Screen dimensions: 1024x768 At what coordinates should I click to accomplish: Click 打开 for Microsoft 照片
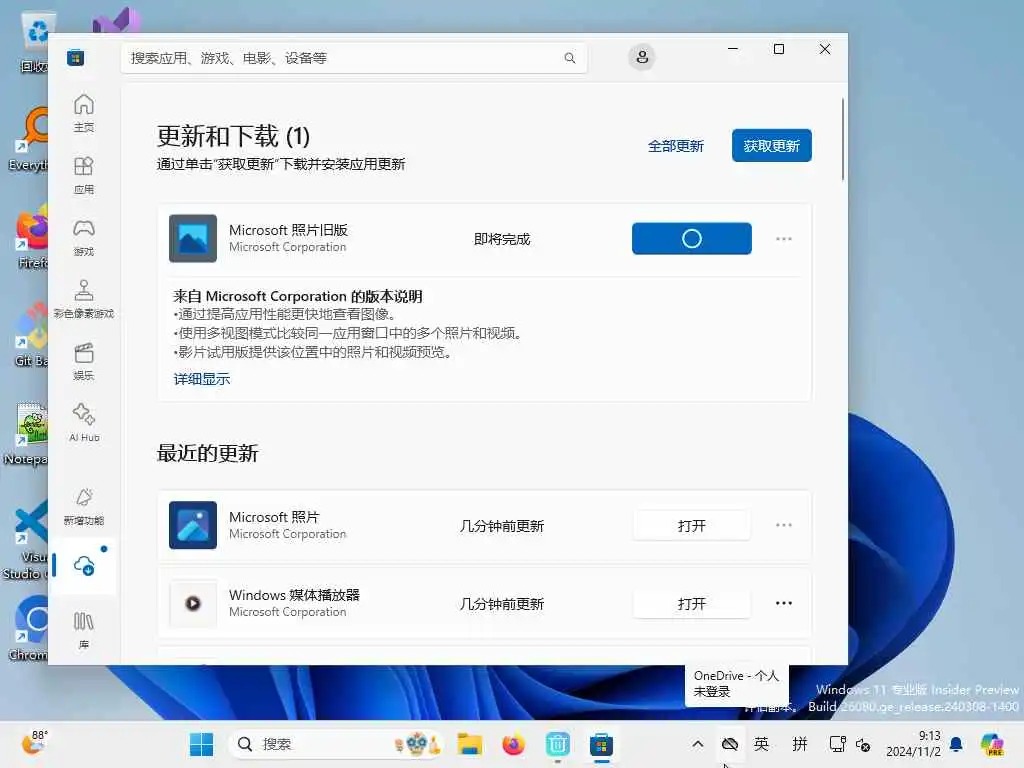[692, 526]
